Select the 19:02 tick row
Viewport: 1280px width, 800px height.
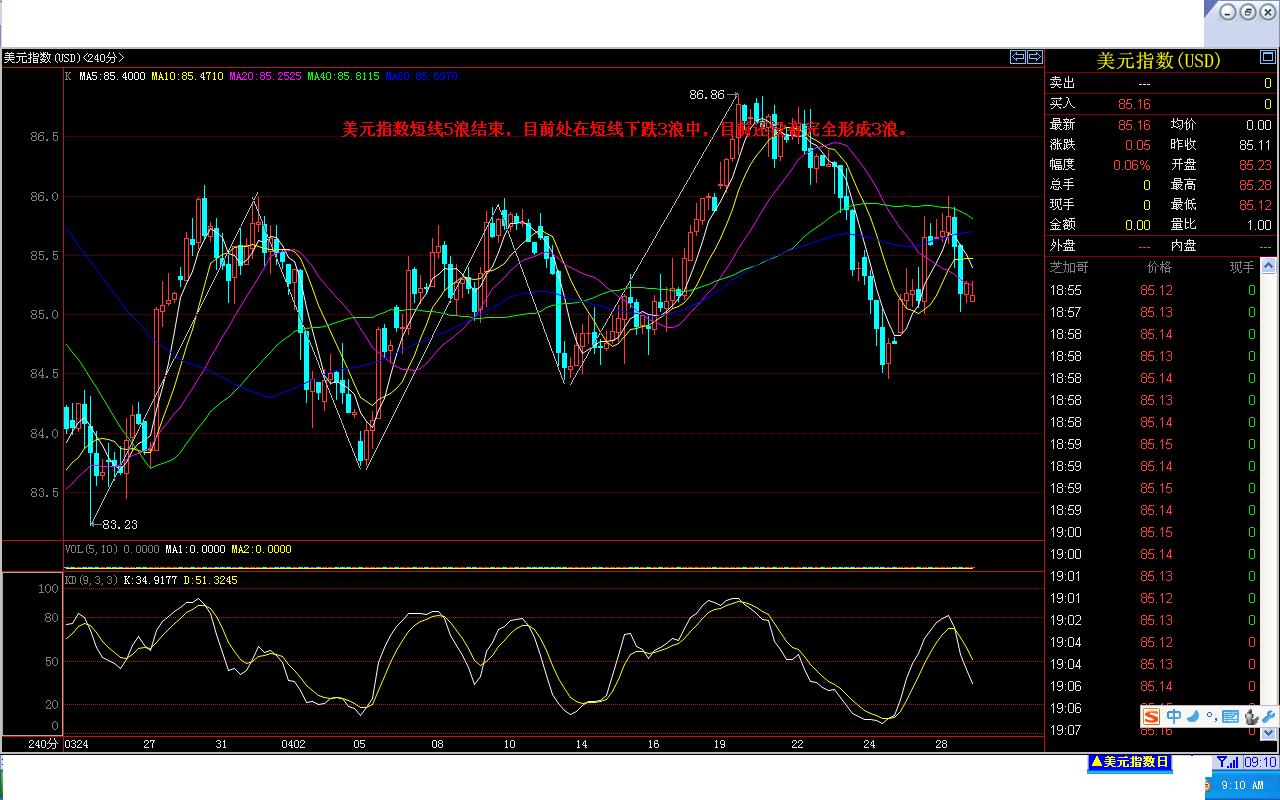coord(1153,620)
